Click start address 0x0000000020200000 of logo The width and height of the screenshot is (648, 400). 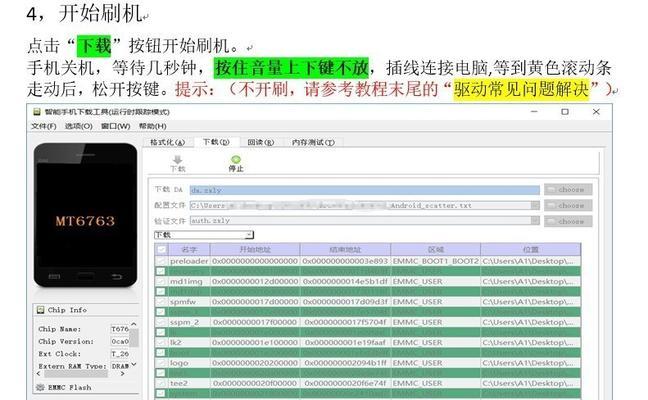(255, 363)
